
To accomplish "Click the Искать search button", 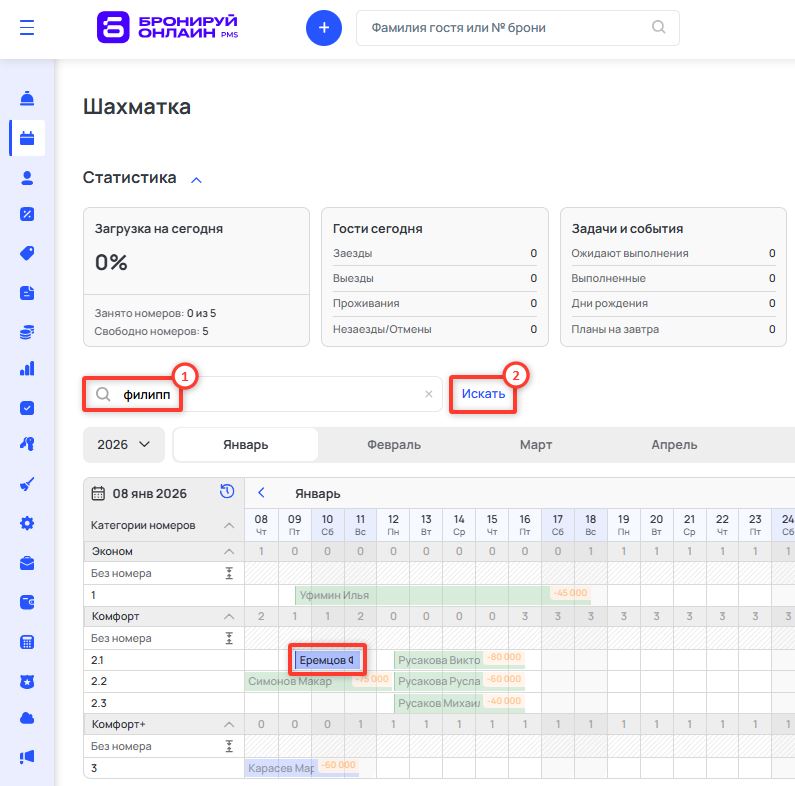I will [483, 394].
